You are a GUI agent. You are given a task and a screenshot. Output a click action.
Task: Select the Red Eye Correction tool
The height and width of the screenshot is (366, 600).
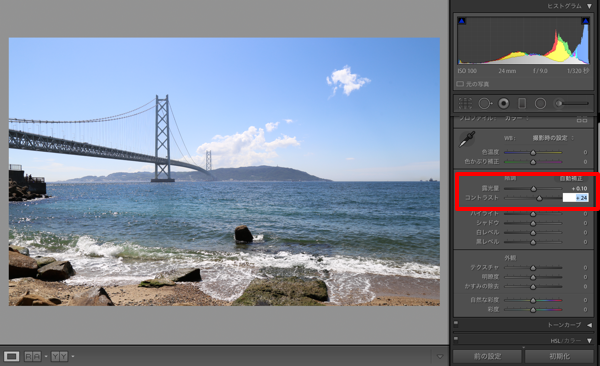pyautogui.click(x=504, y=103)
